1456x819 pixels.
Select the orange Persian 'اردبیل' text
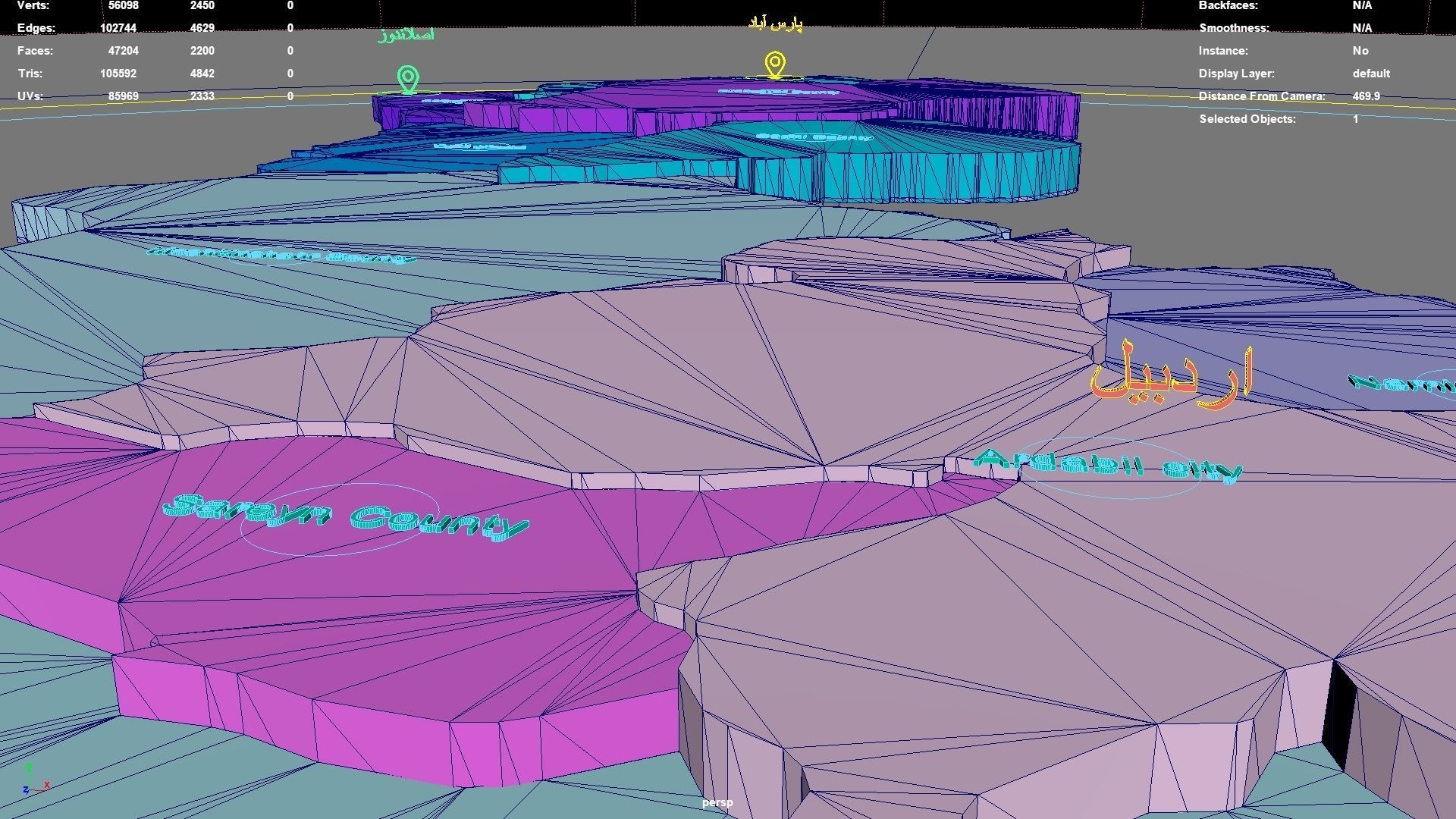(1172, 376)
